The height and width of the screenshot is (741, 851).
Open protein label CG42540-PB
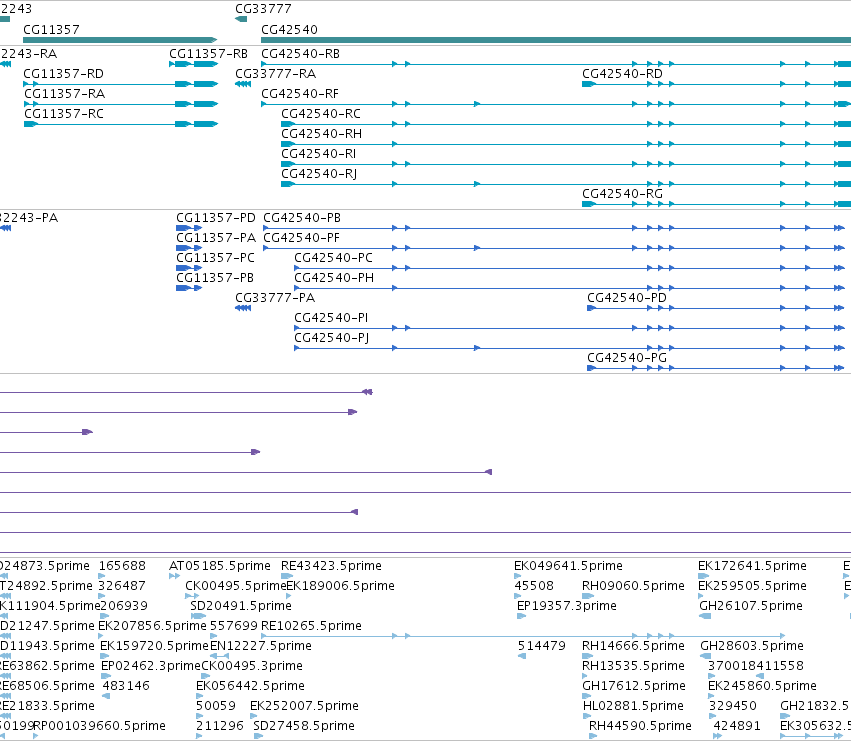point(302,218)
